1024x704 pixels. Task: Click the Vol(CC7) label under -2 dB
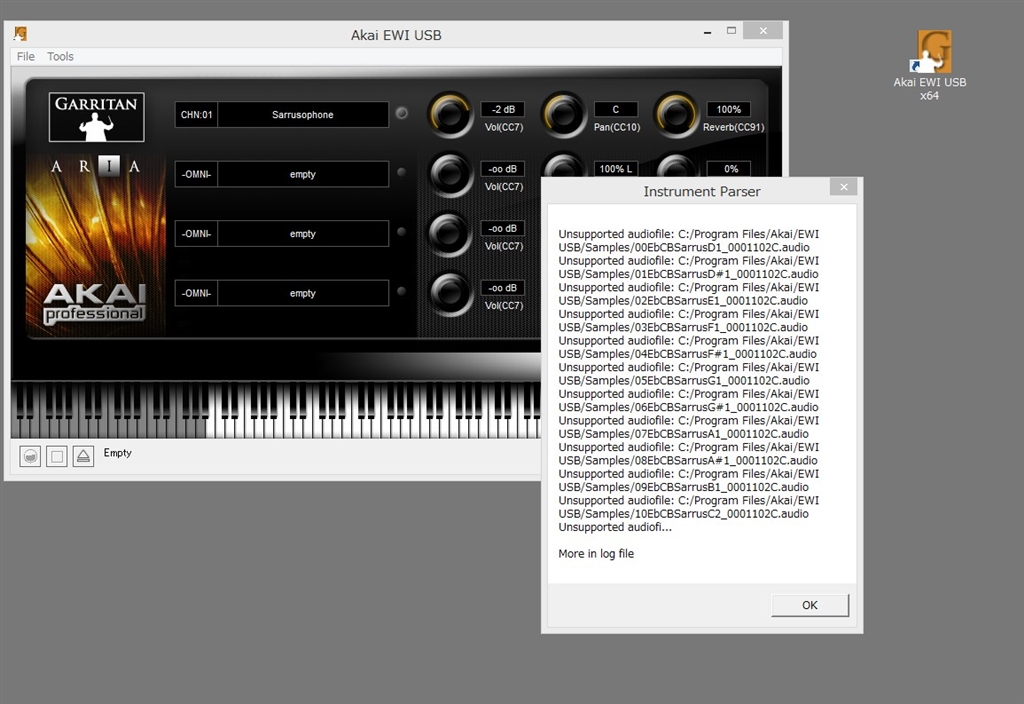(x=504, y=127)
